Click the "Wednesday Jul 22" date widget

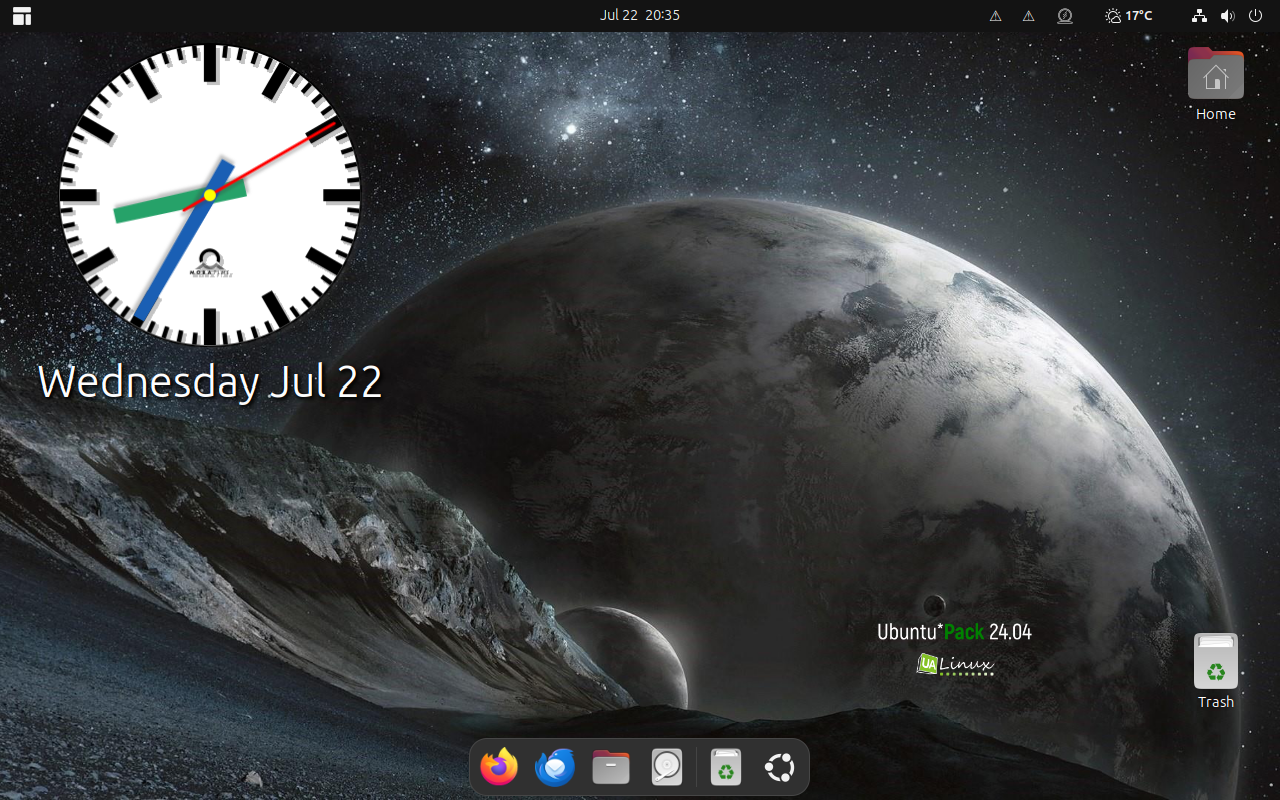210,382
